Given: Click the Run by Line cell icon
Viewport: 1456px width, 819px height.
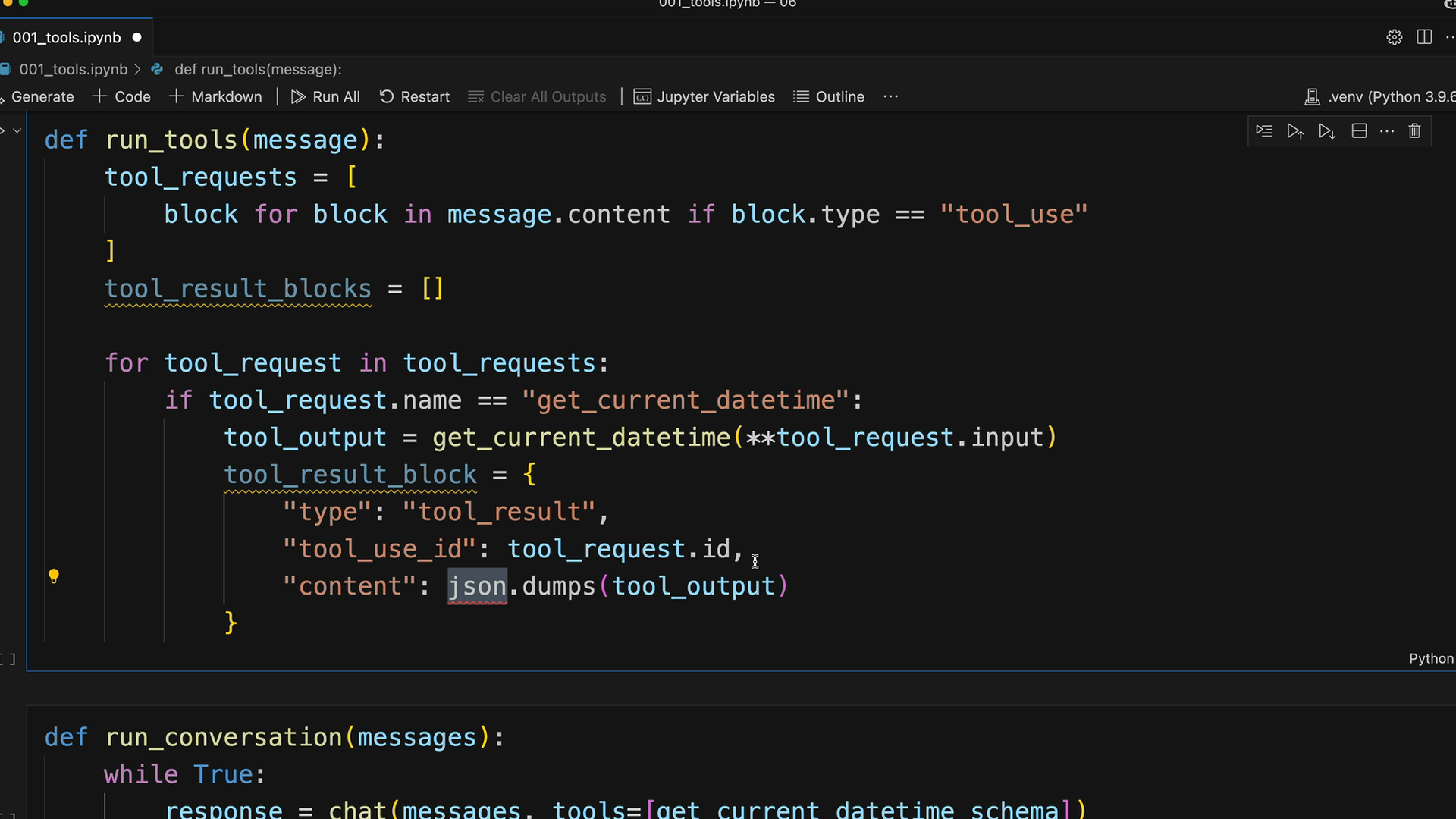Looking at the screenshot, I should tap(1263, 131).
